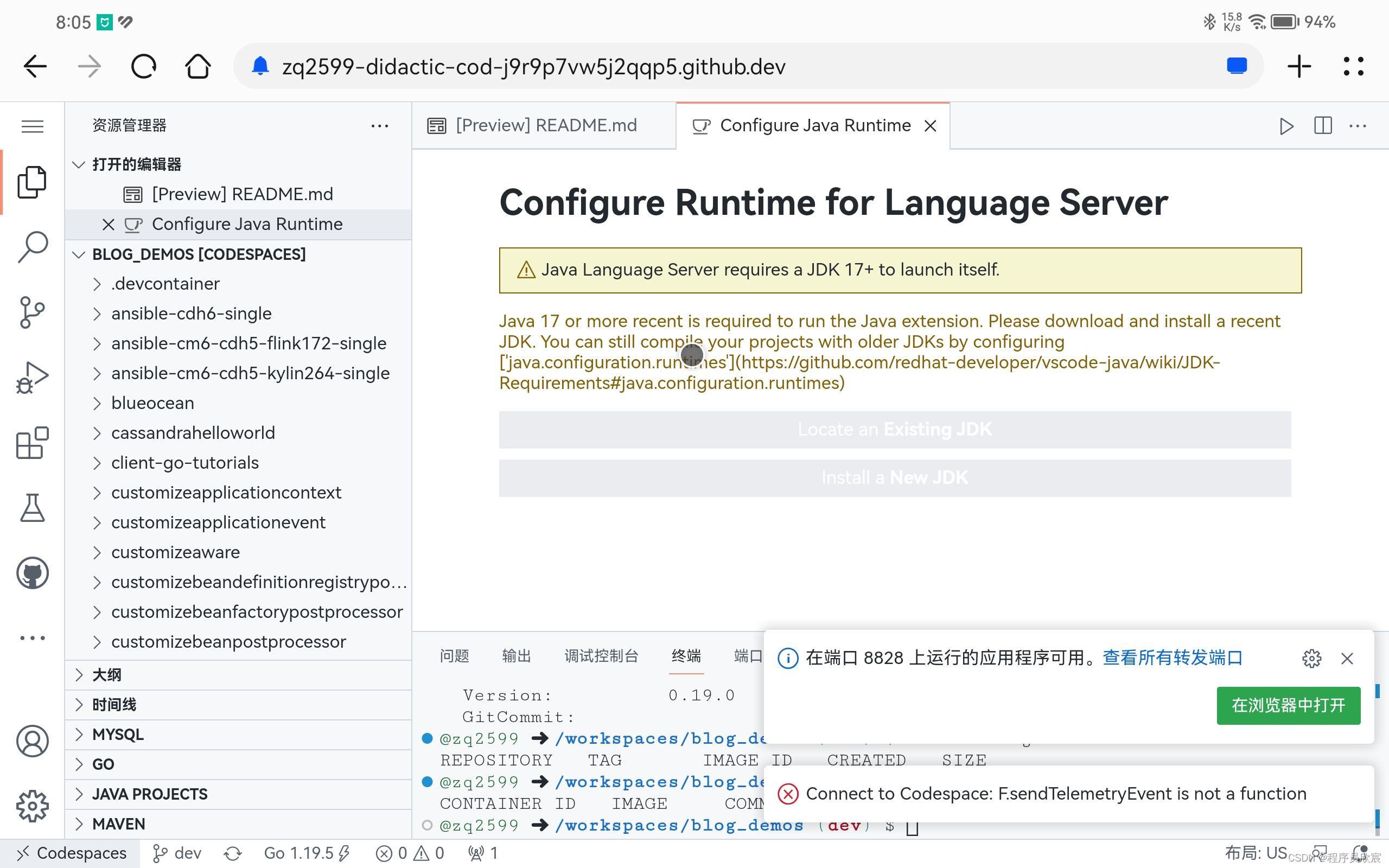Open the Source Control view
Image resolution: width=1389 pixels, height=868 pixels.
click(x=32, y=312)
